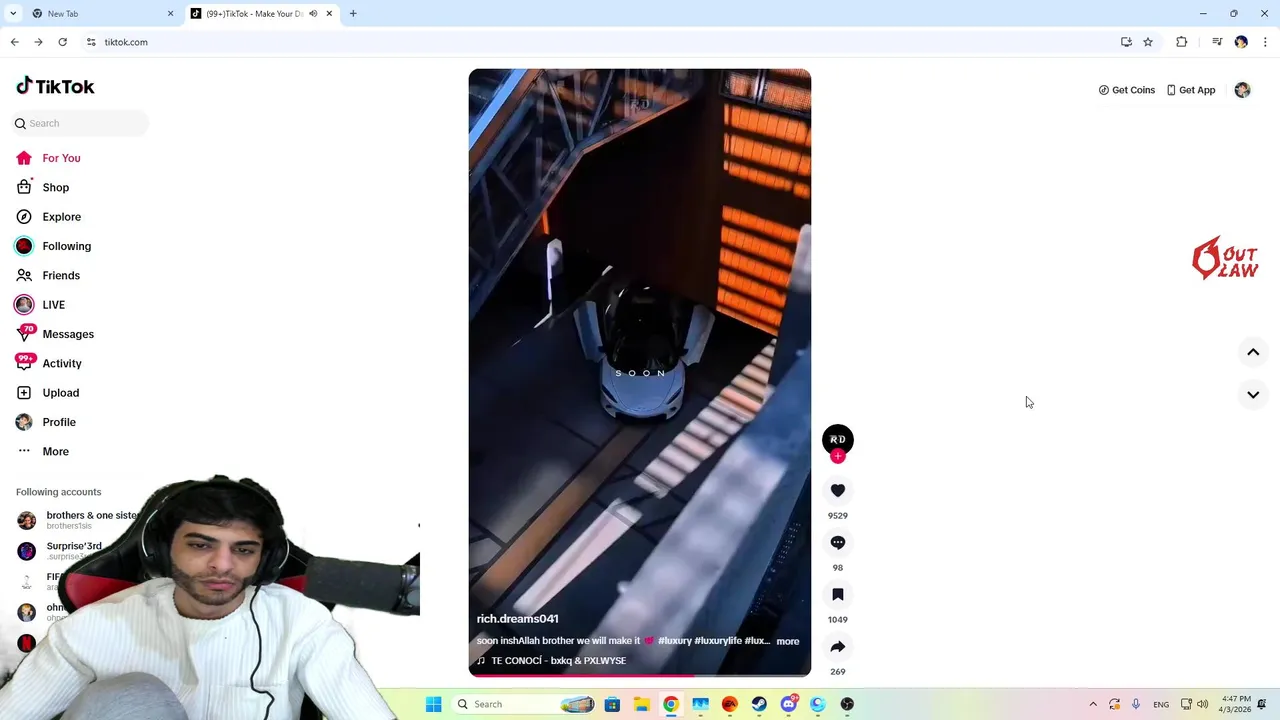This screenshot has height=720, width=1280.
Task: Bookmark the video to favorites
Action: (838, 594)
